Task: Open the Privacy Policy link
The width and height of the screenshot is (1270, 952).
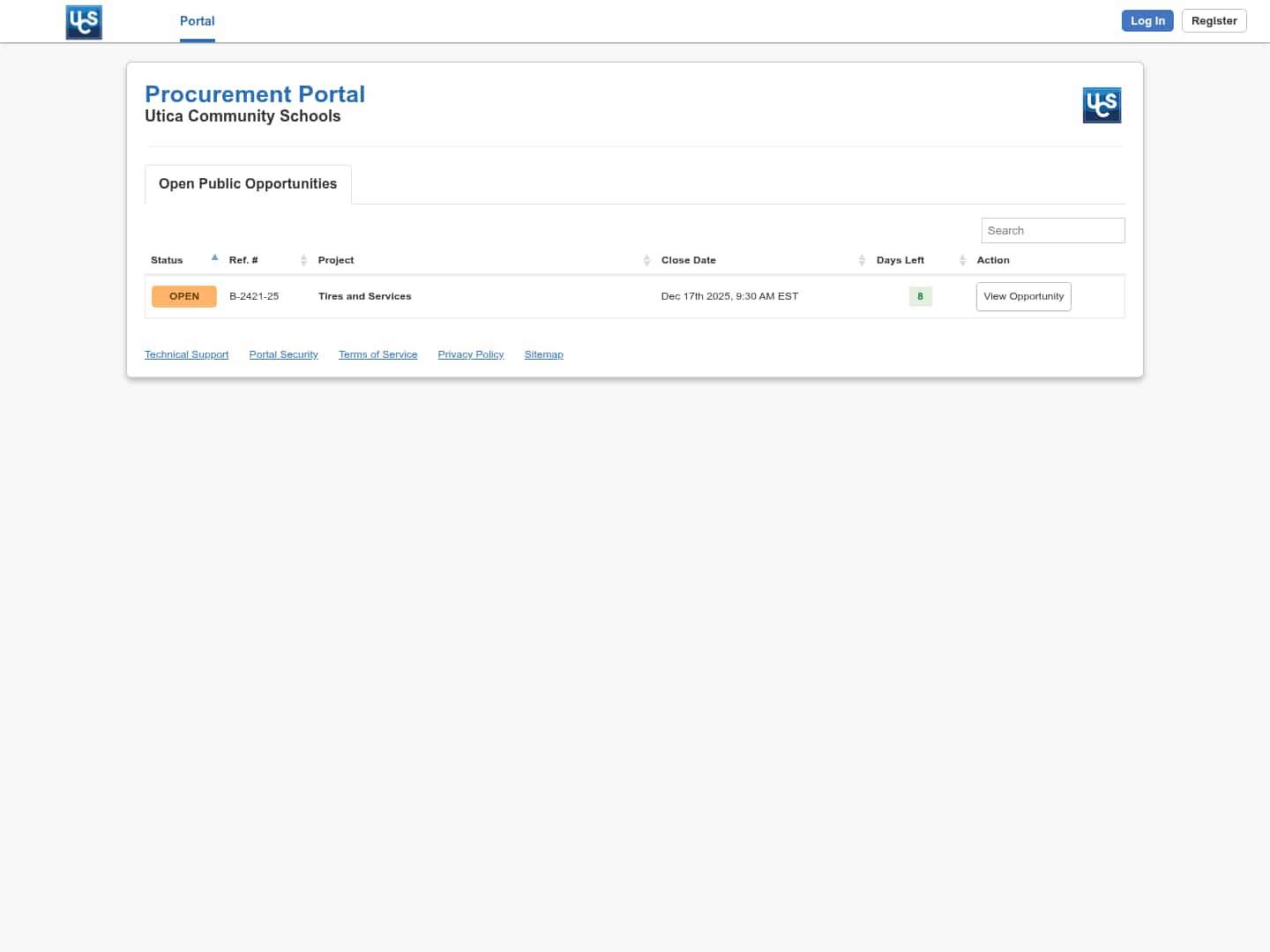Action: click(470, 354)
